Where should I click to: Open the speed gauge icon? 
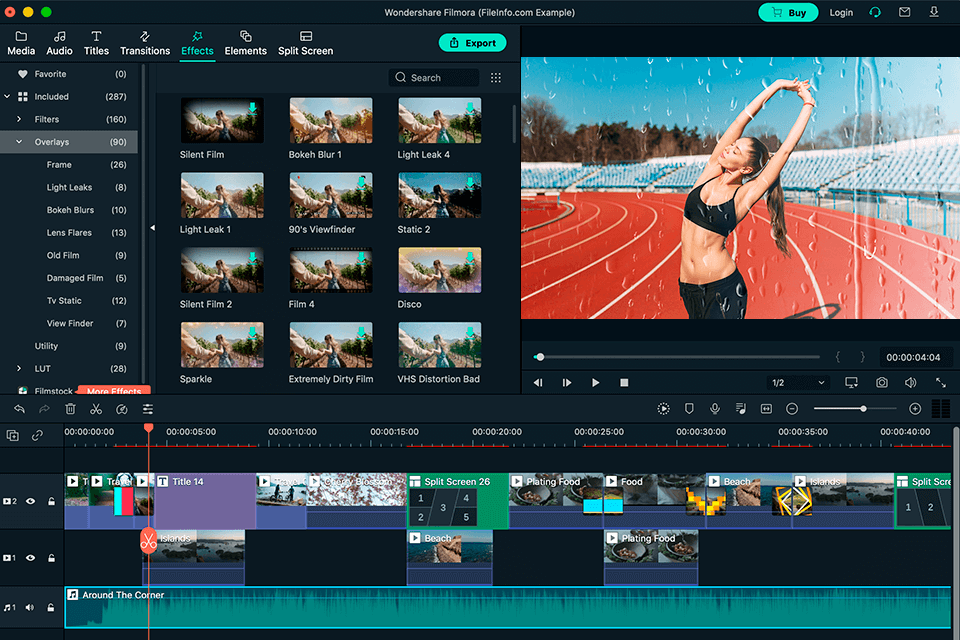(x=122, y=409)
